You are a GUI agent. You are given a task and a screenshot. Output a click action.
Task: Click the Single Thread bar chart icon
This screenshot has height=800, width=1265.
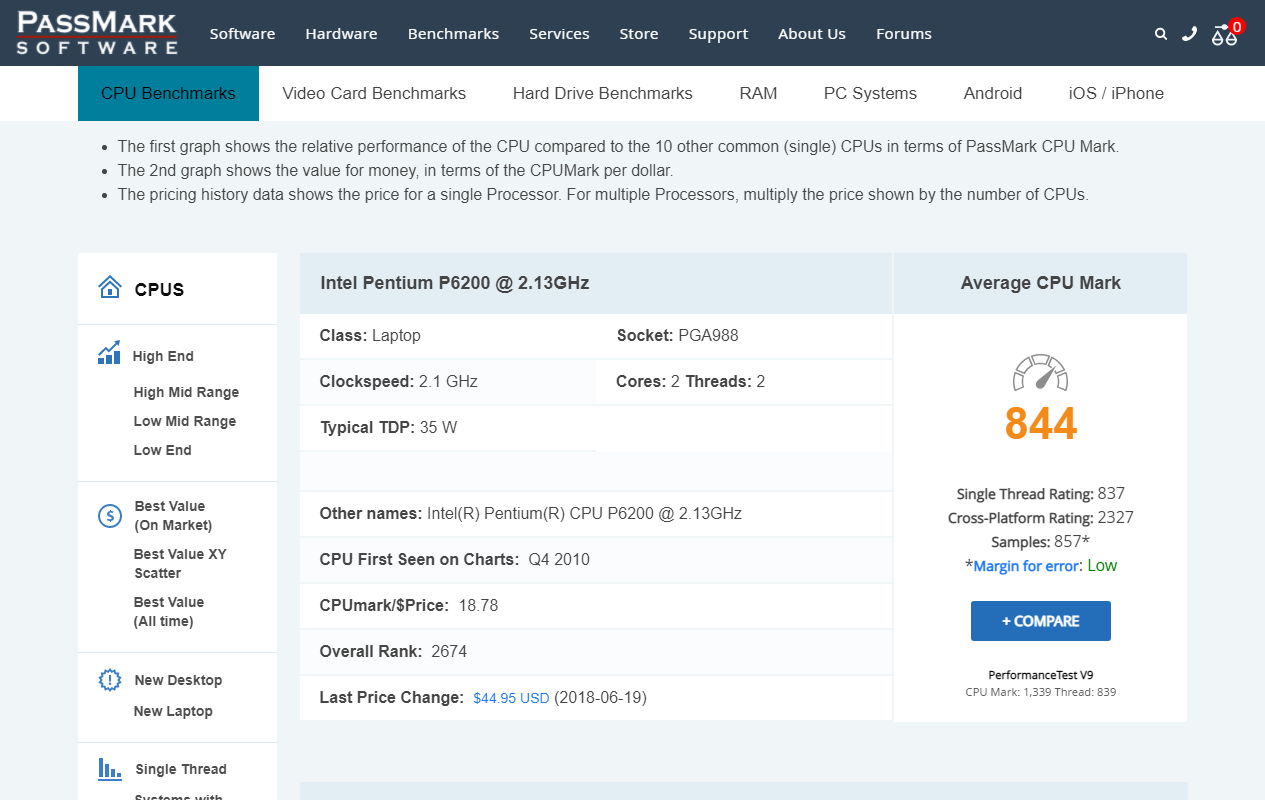pyautogui.click(x=110, y=769)
